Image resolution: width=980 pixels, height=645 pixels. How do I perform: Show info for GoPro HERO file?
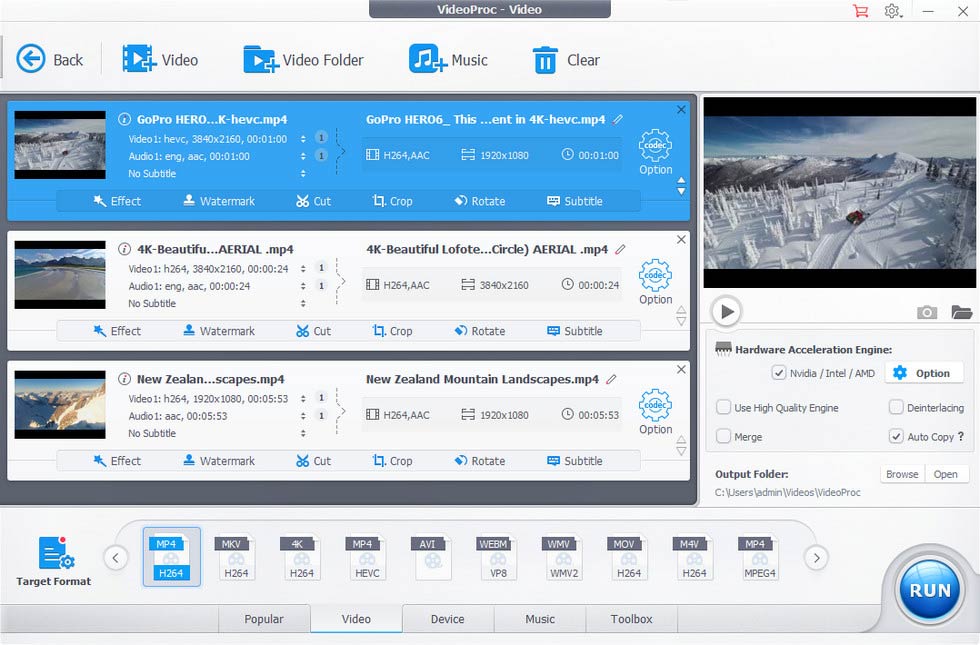124,119
